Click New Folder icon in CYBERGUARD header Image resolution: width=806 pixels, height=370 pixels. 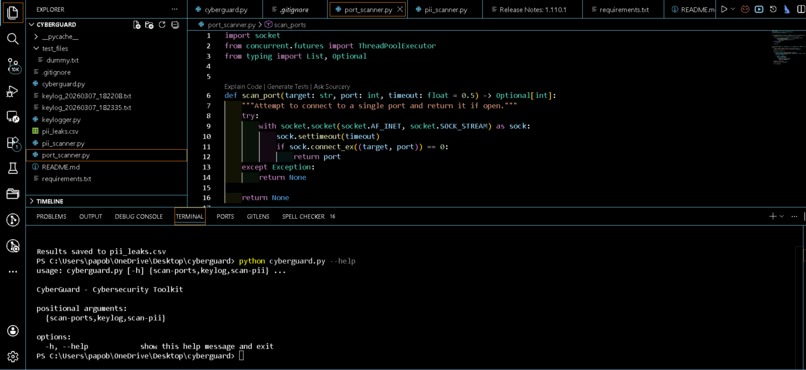pyautogui.click(x=149, y=25)
